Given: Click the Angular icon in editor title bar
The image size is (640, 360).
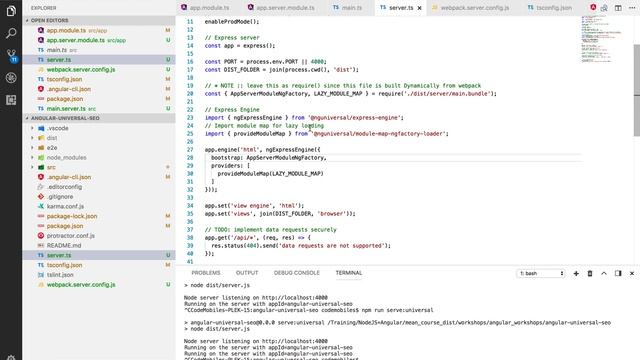Looking at the screenshot, I should tap(593, 7).
